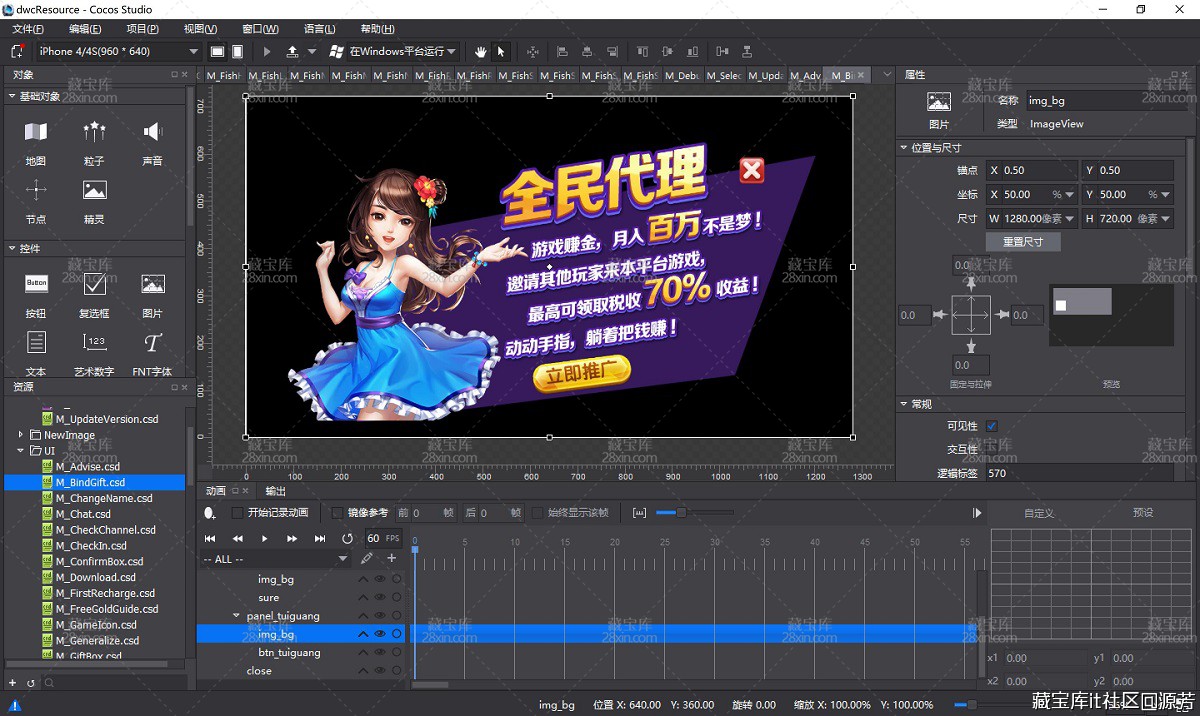The height and width of the screenshot is (716, 1200).
Task: Toggle lock circle of sure layer
Action: point(397,597)
